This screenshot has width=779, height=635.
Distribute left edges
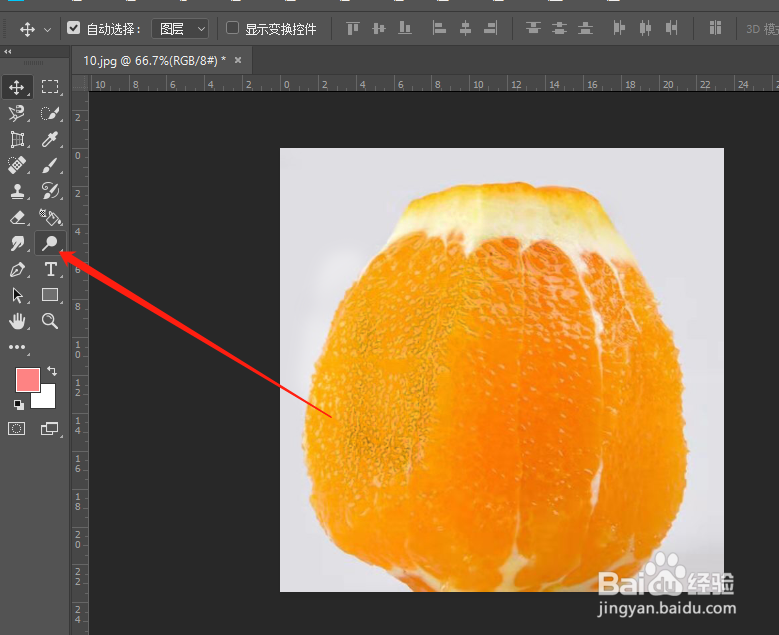[619, 28]
